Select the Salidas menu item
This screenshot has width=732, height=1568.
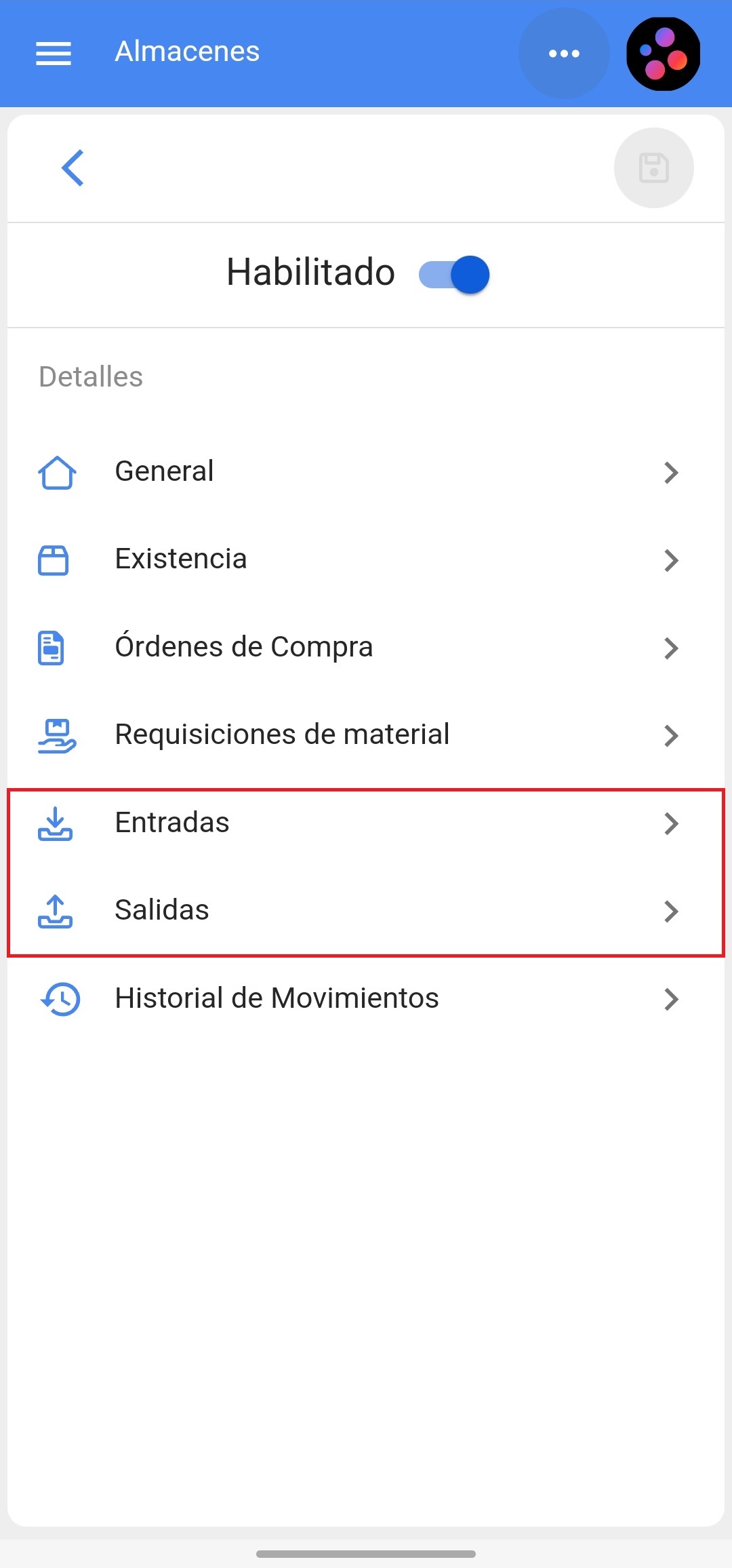(162, 910)
